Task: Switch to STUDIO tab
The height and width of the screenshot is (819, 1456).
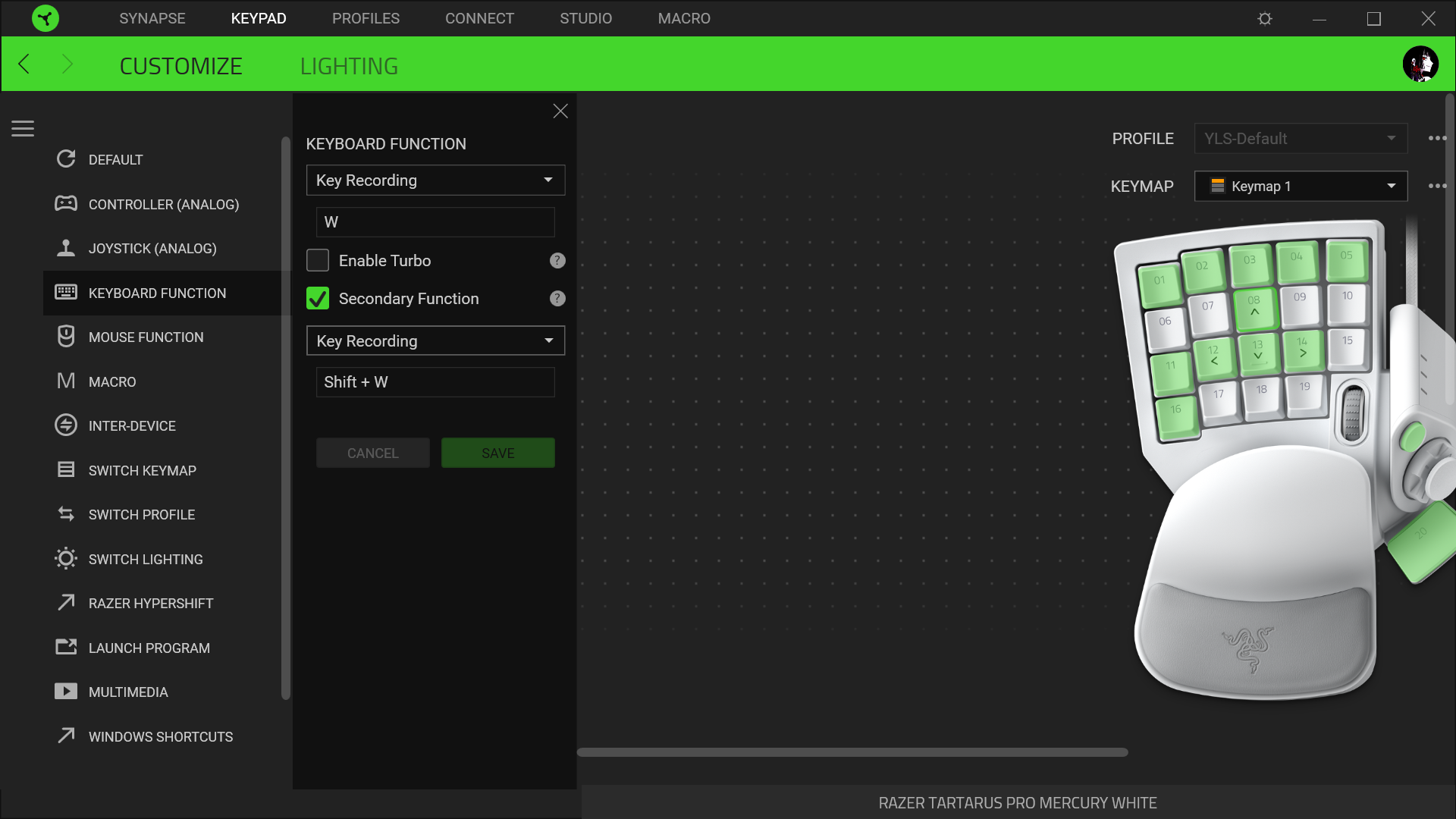Action: click(x=585, y=18)
